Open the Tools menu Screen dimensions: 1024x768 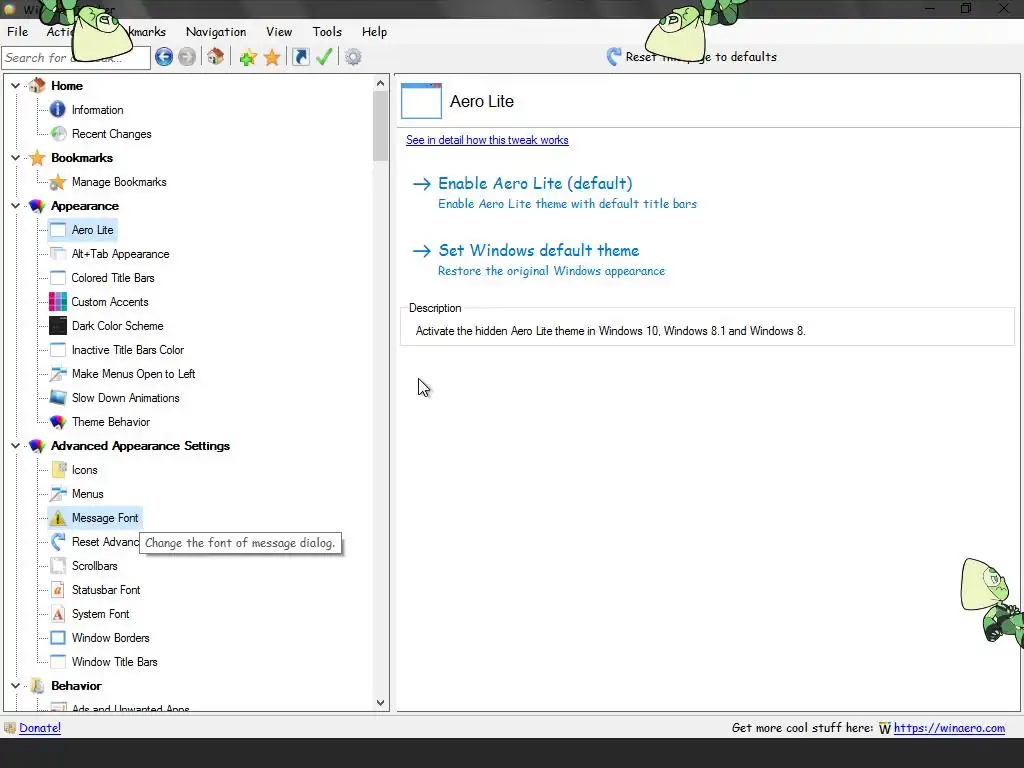(x=327, y=31)
